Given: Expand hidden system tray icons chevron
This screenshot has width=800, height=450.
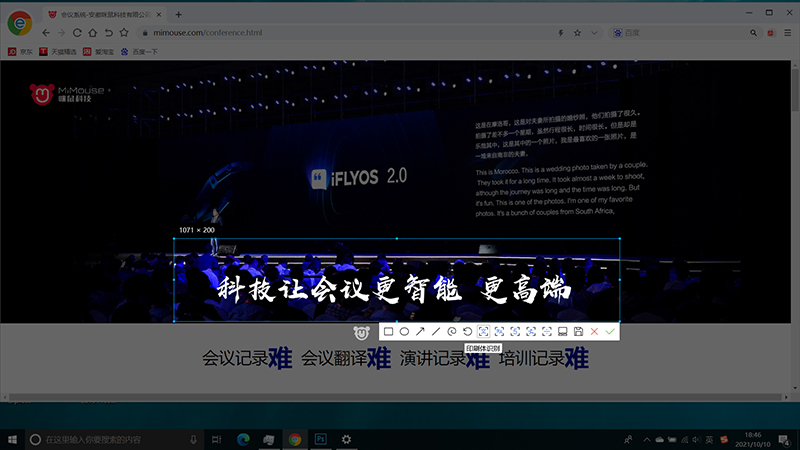Looking at the screenshot, I should click(647, 440).
